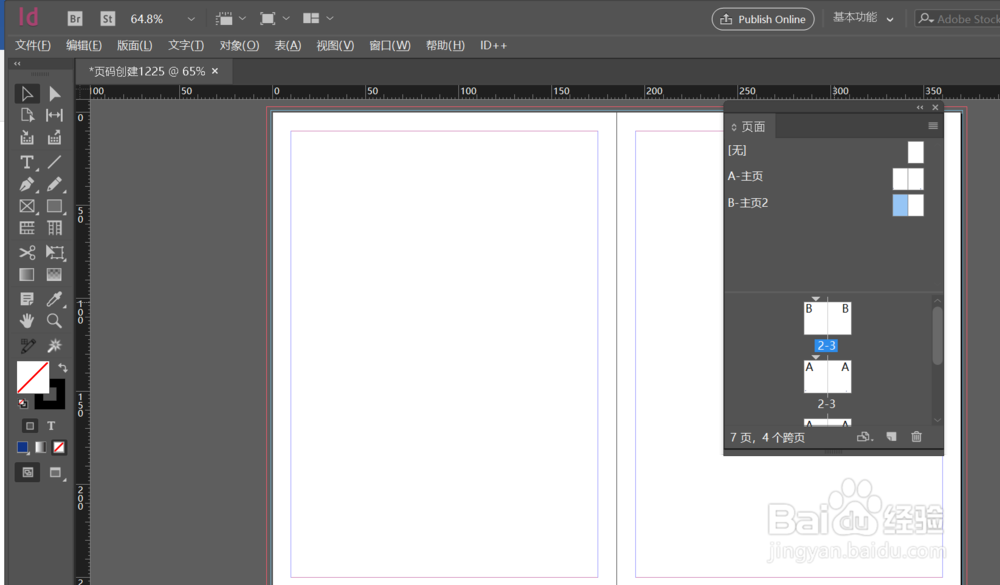Open the 基本功能 workspace switcher
The width and height of the screenshot is (1000, 585).
point(864,18)
